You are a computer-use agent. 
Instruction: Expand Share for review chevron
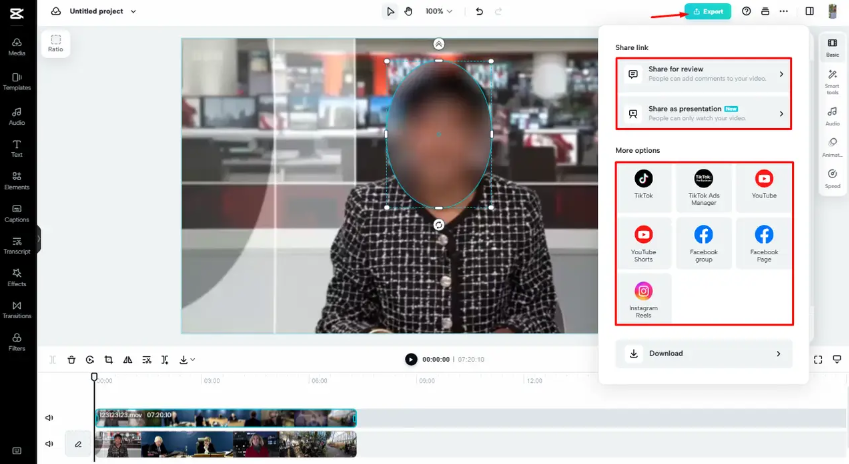[x=781, y=74]
